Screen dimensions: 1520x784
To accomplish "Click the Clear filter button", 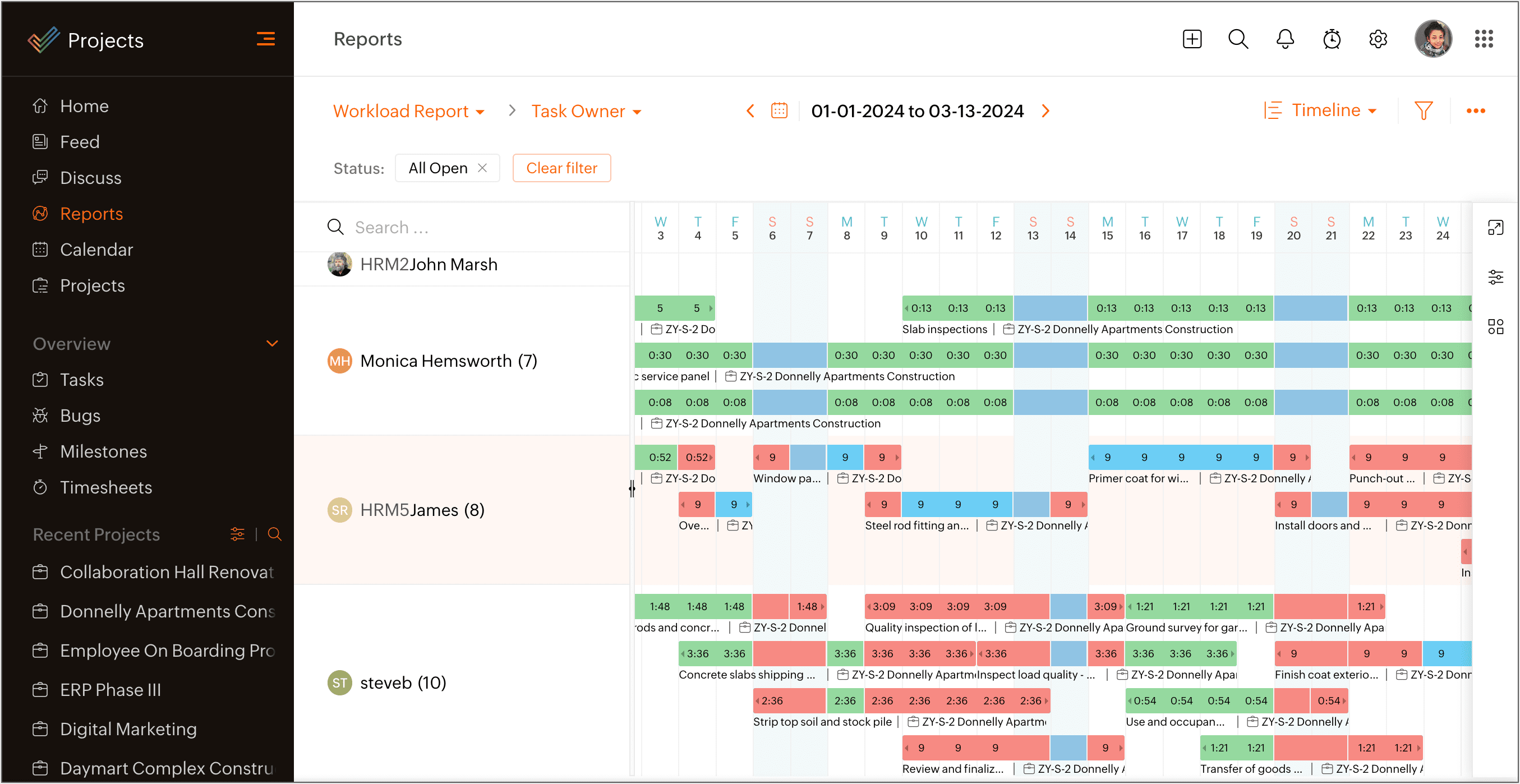I will pyautogui.click(x=561, y=168).
